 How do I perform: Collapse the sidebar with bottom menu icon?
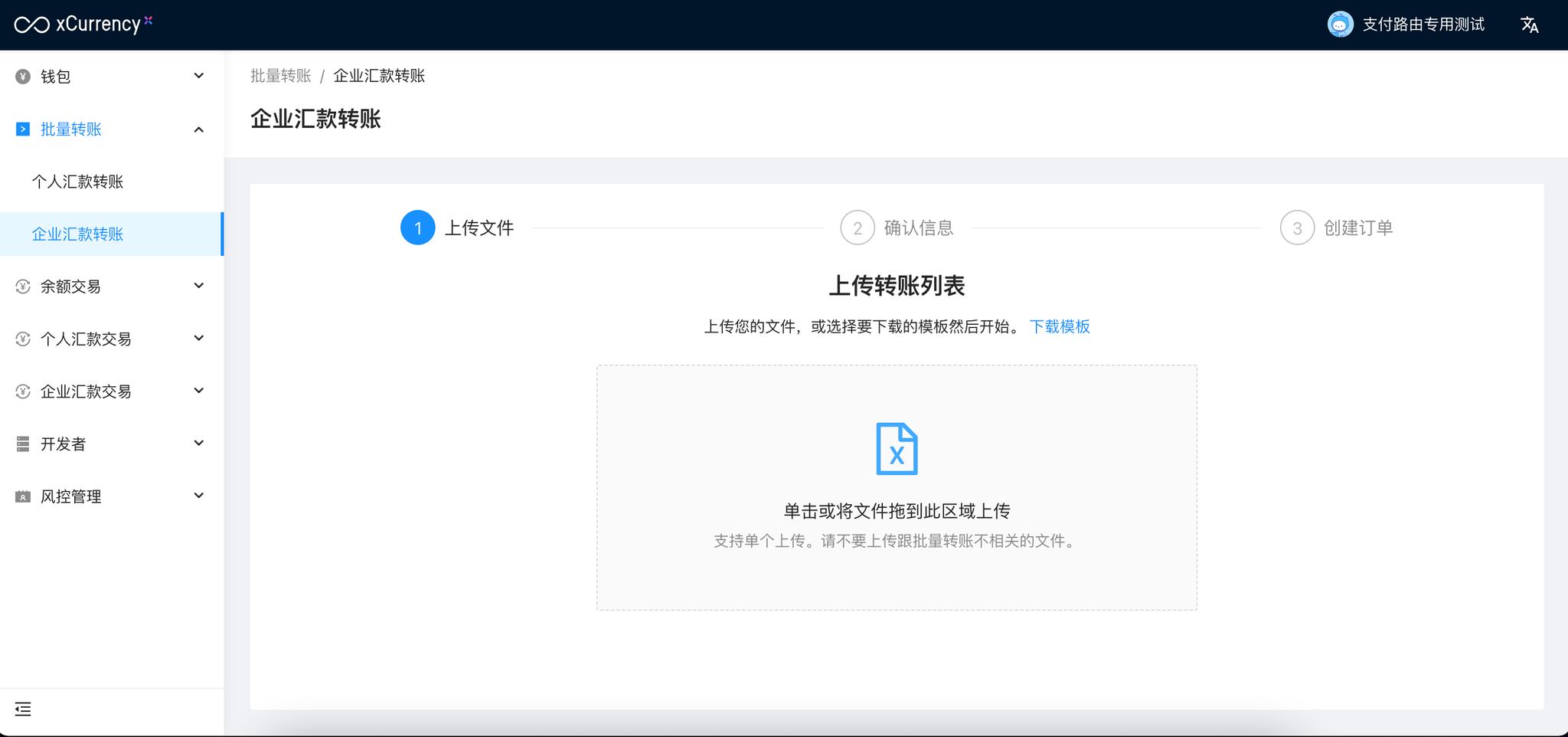(x=23, y=709)
